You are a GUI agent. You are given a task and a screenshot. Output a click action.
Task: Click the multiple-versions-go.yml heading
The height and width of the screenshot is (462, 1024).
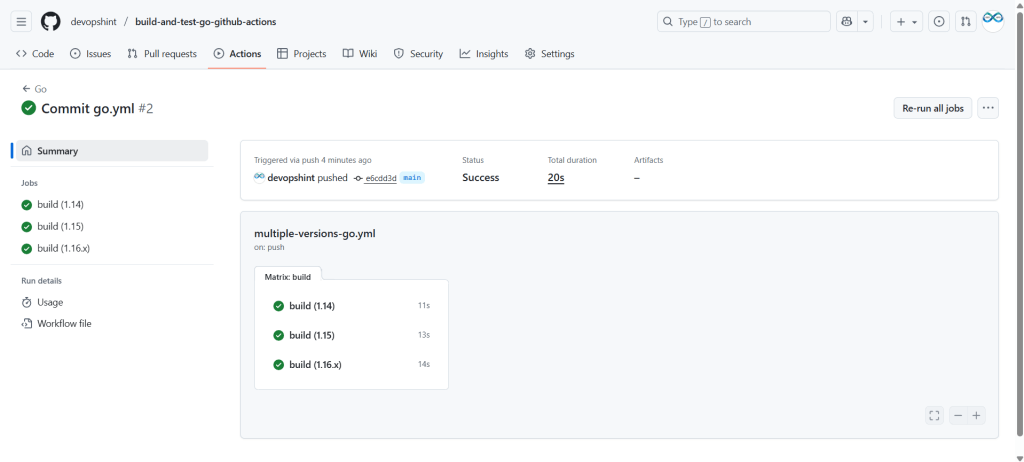pos(315,234)
